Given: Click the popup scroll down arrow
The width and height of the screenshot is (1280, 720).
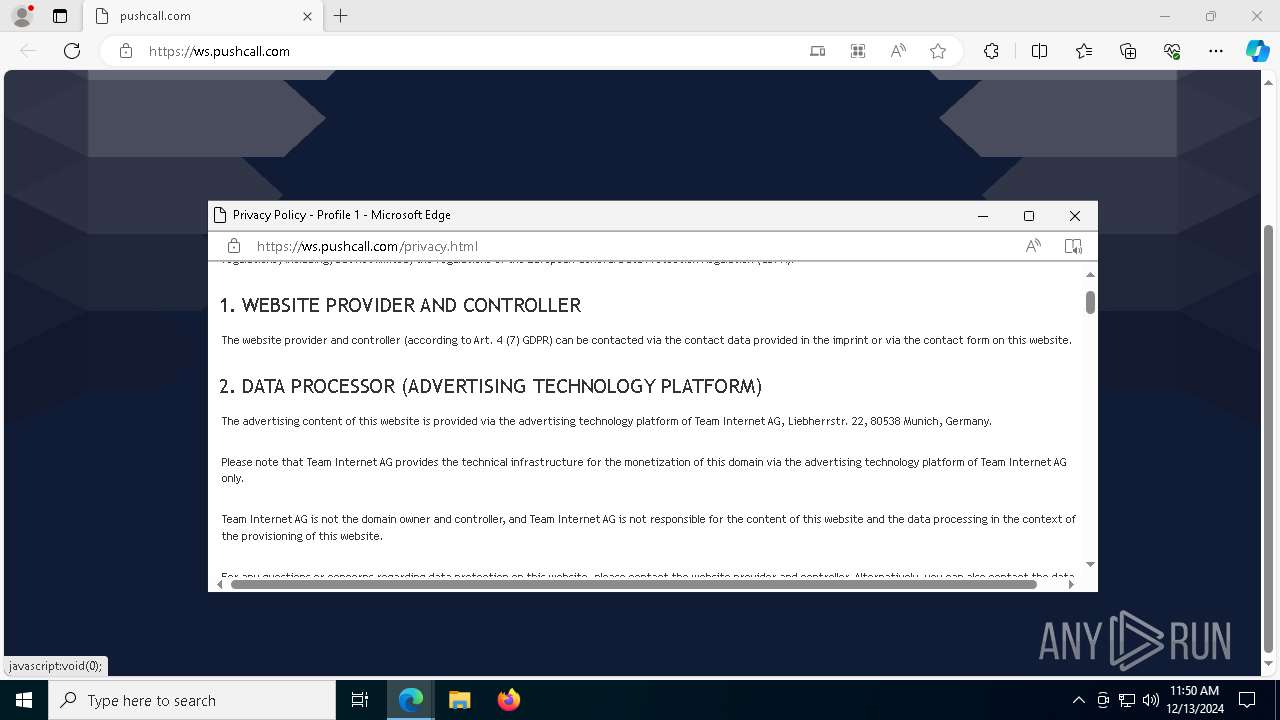Looking at the screenshot, I should (x=1090, y=565).
